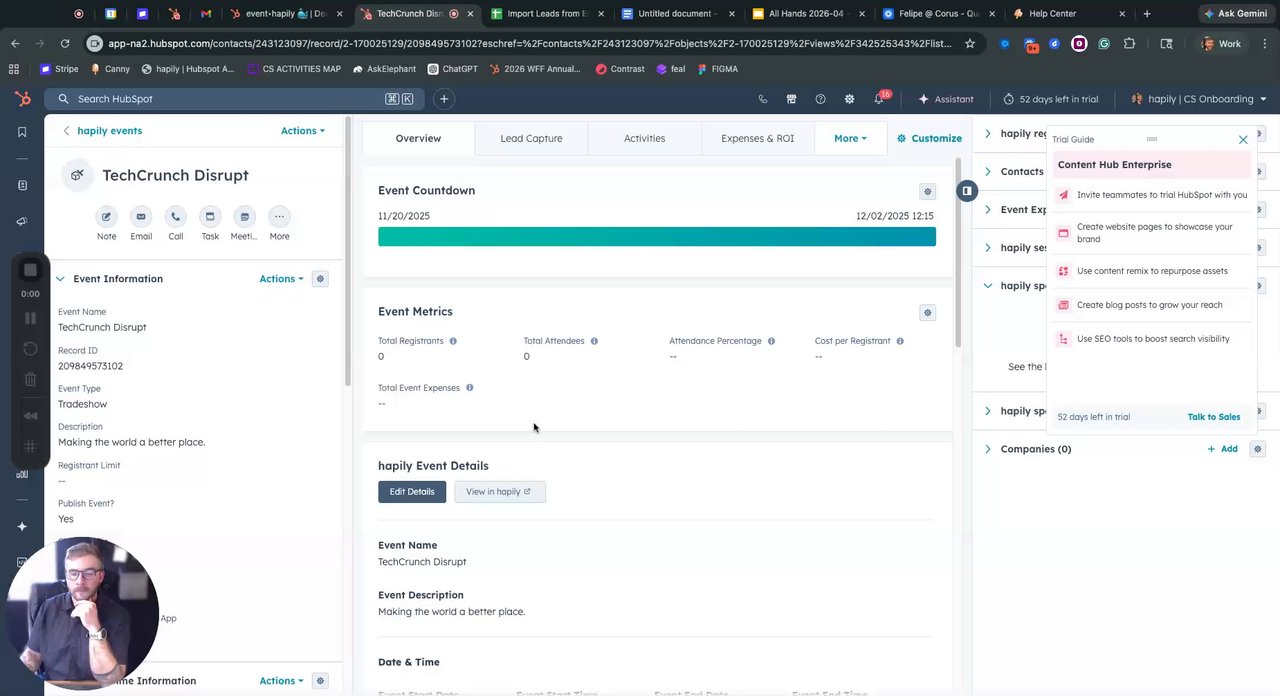Click Create blog posts trial item
The image size is (1280, 696).
(x=1152, y=305)
